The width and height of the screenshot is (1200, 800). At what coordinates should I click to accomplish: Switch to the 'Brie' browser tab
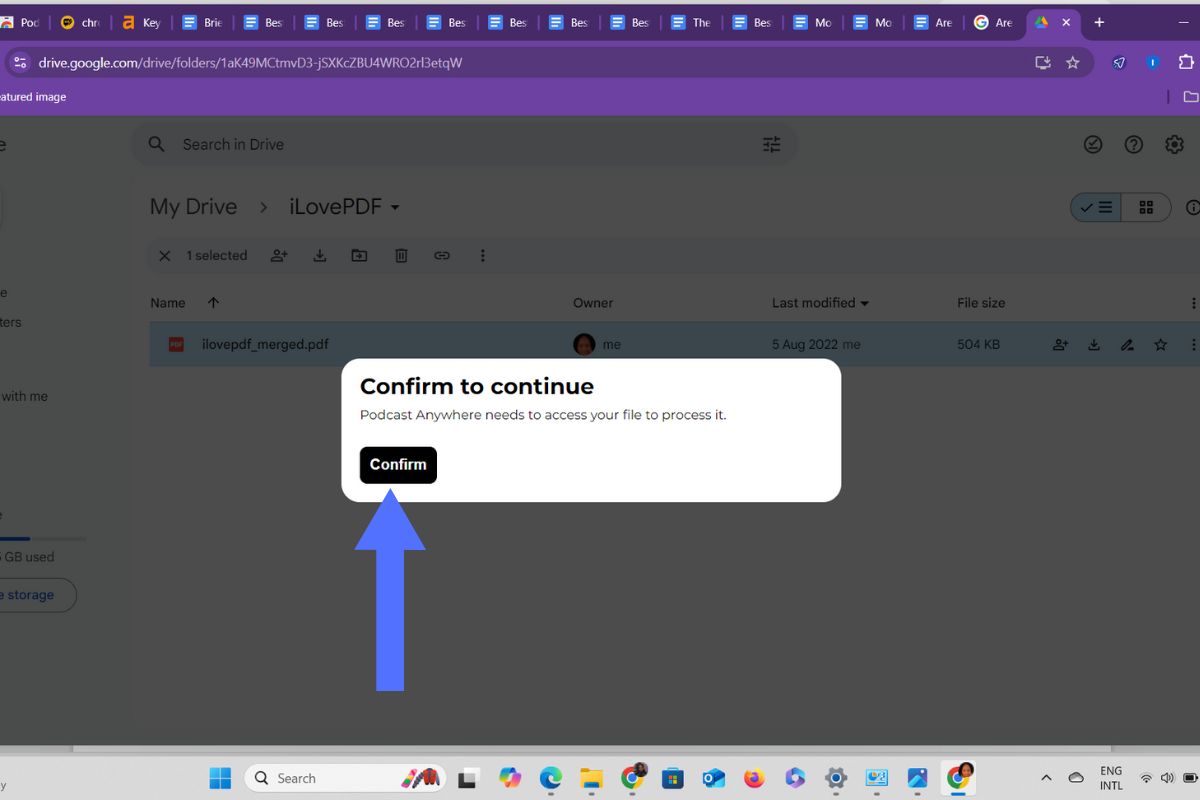[202, 22]
